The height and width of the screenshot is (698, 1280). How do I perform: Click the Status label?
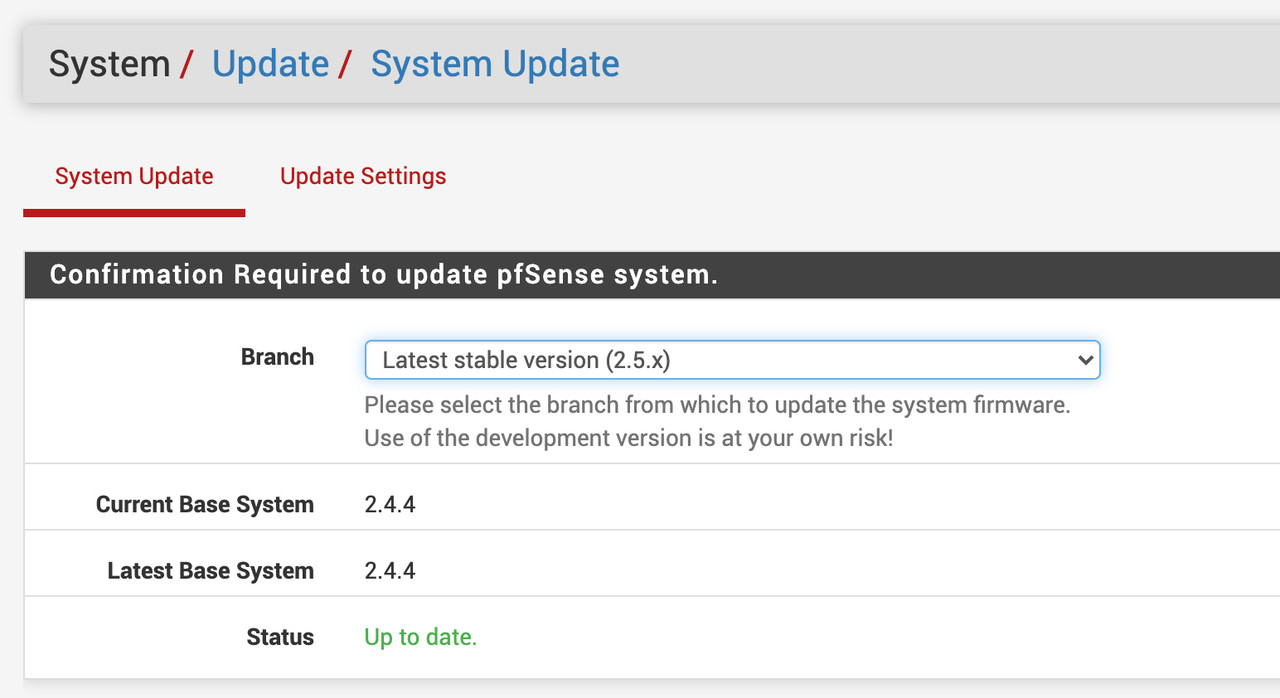(x=280, y=637)
